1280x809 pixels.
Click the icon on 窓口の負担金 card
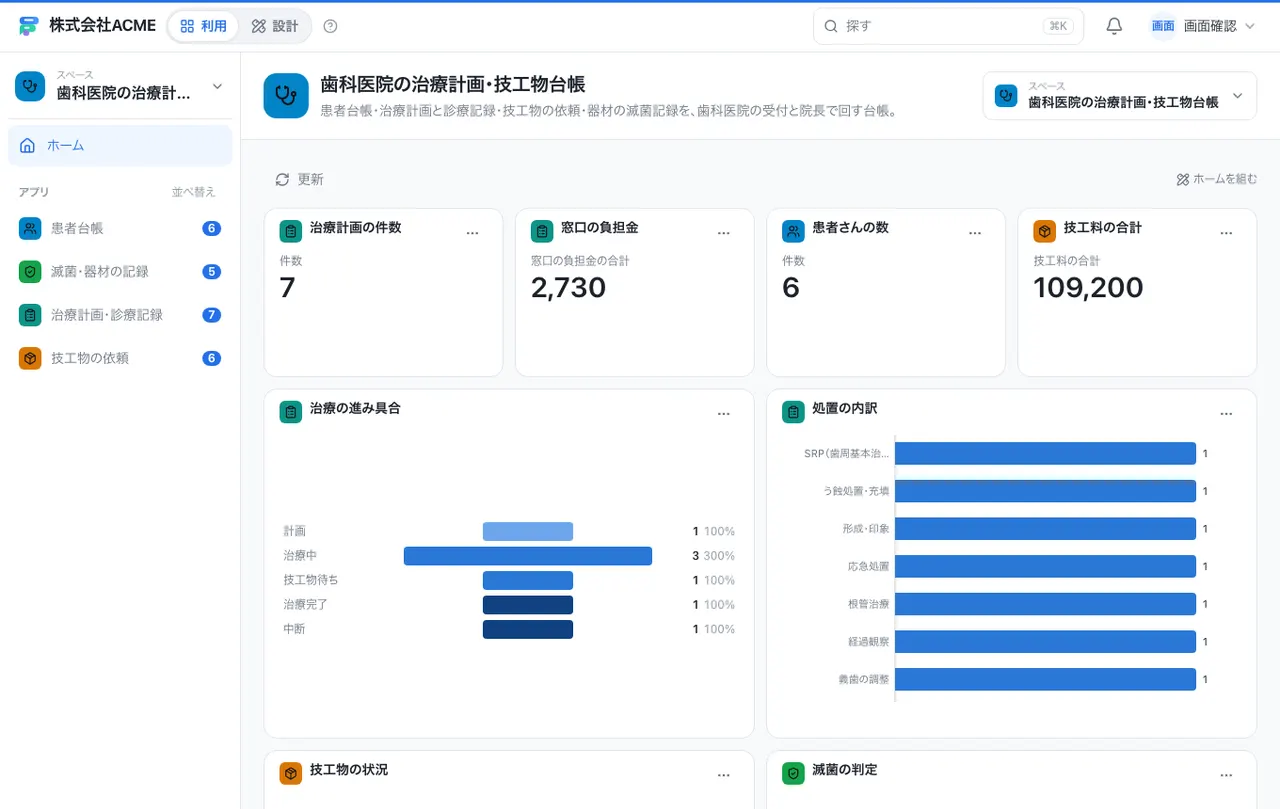(x=542, y=232)
